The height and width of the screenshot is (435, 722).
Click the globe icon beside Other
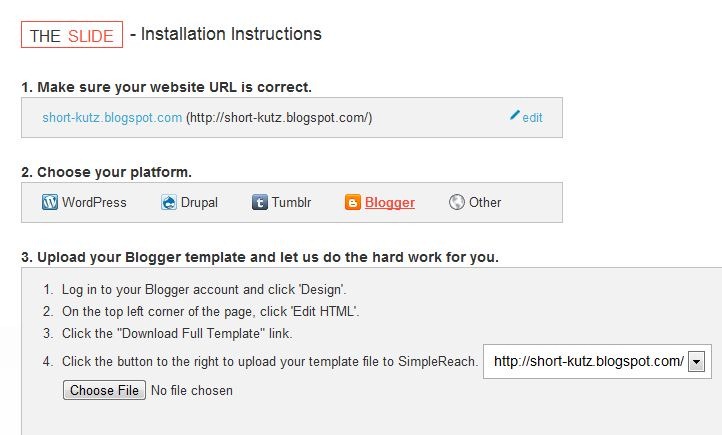tap(457, 202)
